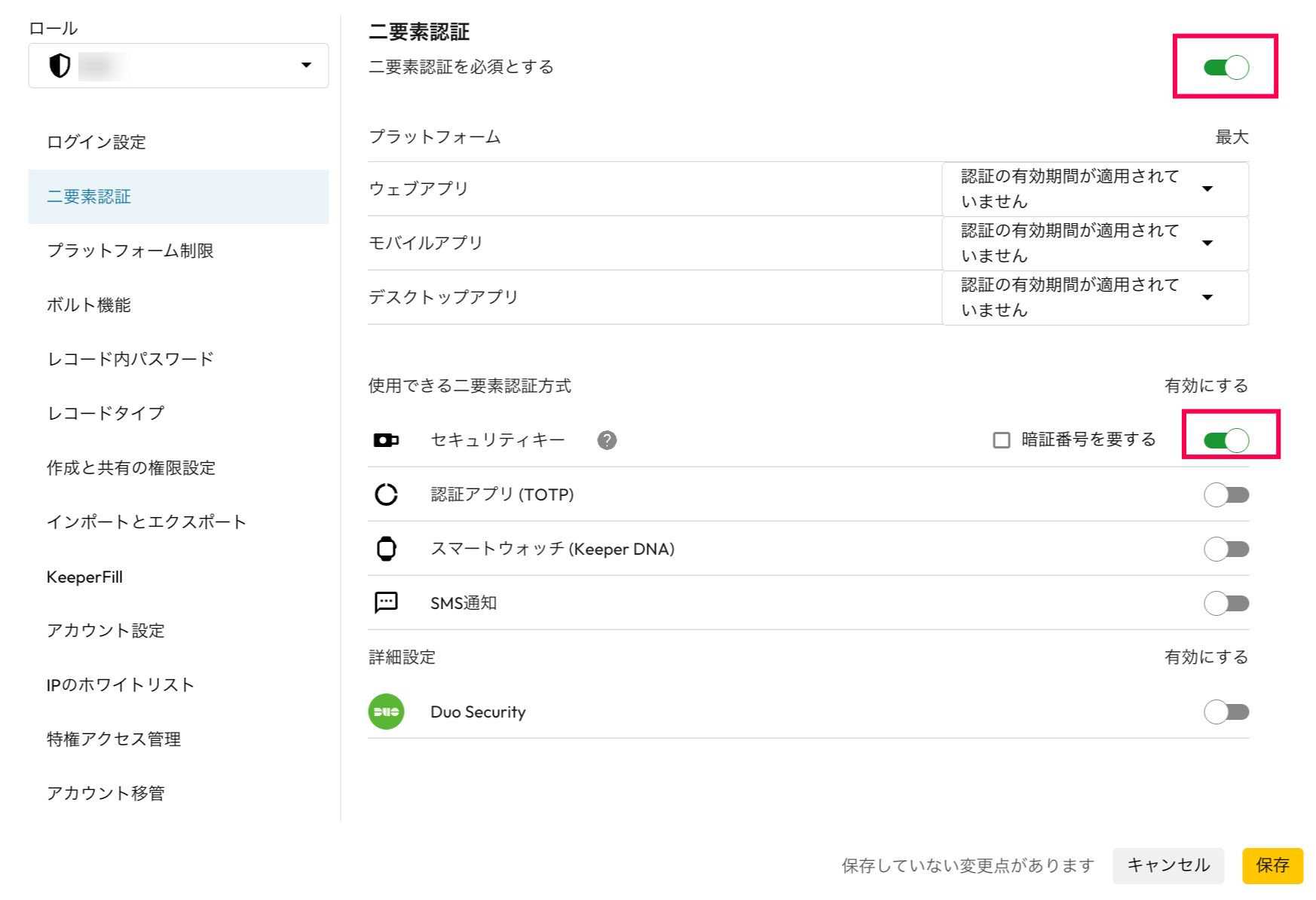1316x900 pixels.
Task: Click the shield icon in role selector
Action: point(60,66)
